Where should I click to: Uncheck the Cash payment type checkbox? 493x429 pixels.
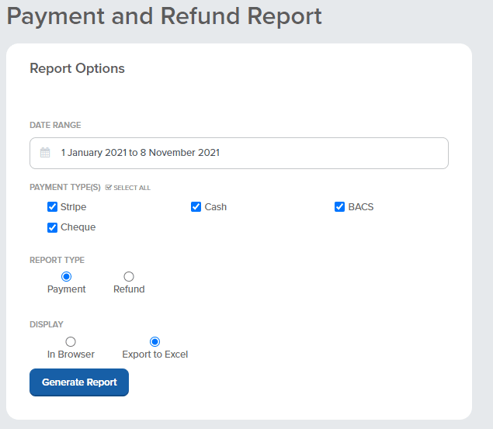(x=196, y=207)
